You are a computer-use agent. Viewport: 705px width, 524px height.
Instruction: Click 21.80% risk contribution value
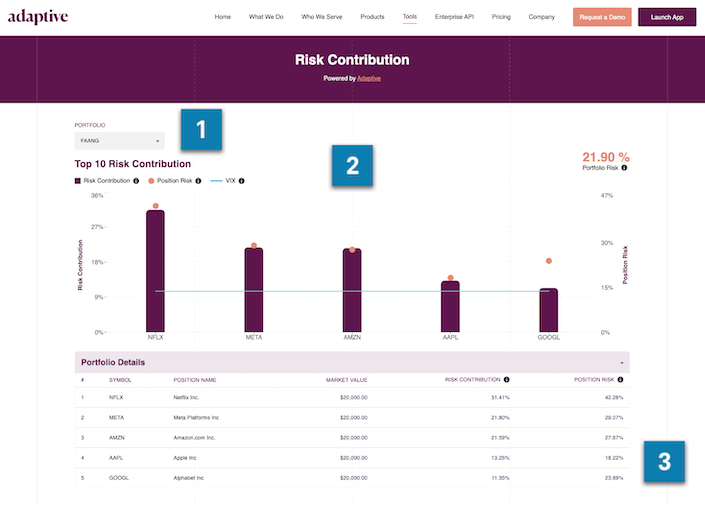tap(500, 418)
